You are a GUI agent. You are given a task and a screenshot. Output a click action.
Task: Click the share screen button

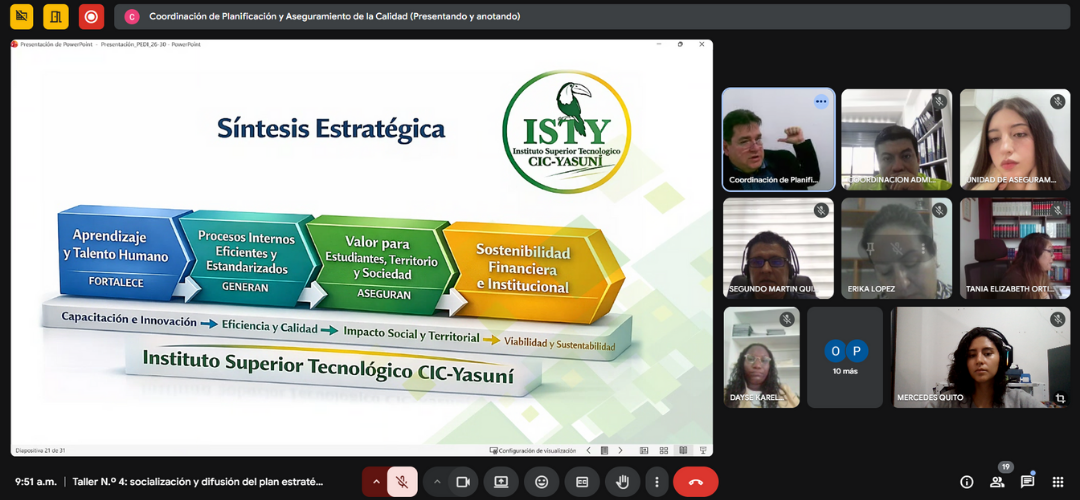[x=501, y=482]
